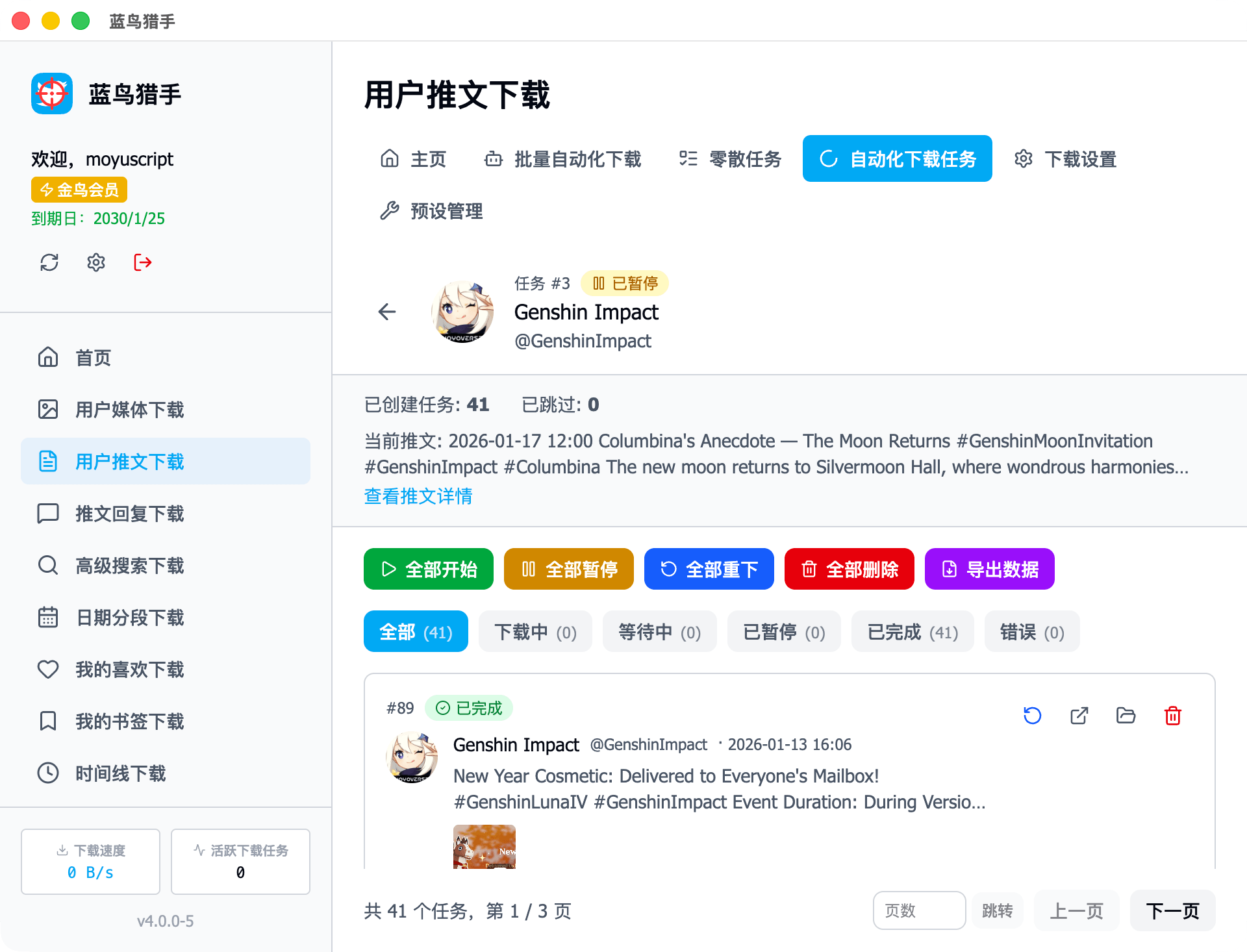
Task: Open 我的书签下载 from the sidebar
Action: tap(130, 721)
